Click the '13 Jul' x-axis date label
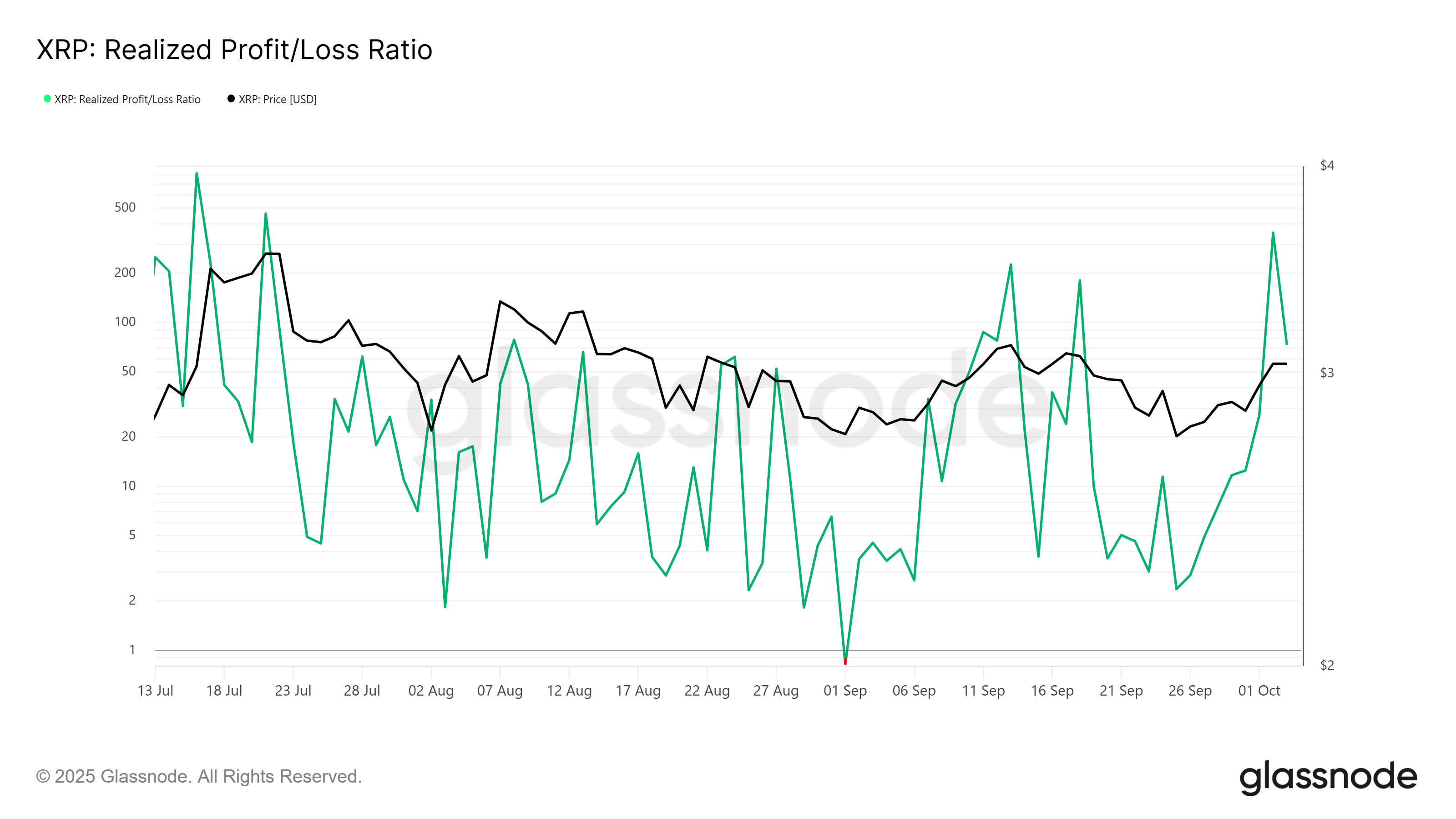 point(156,691)
